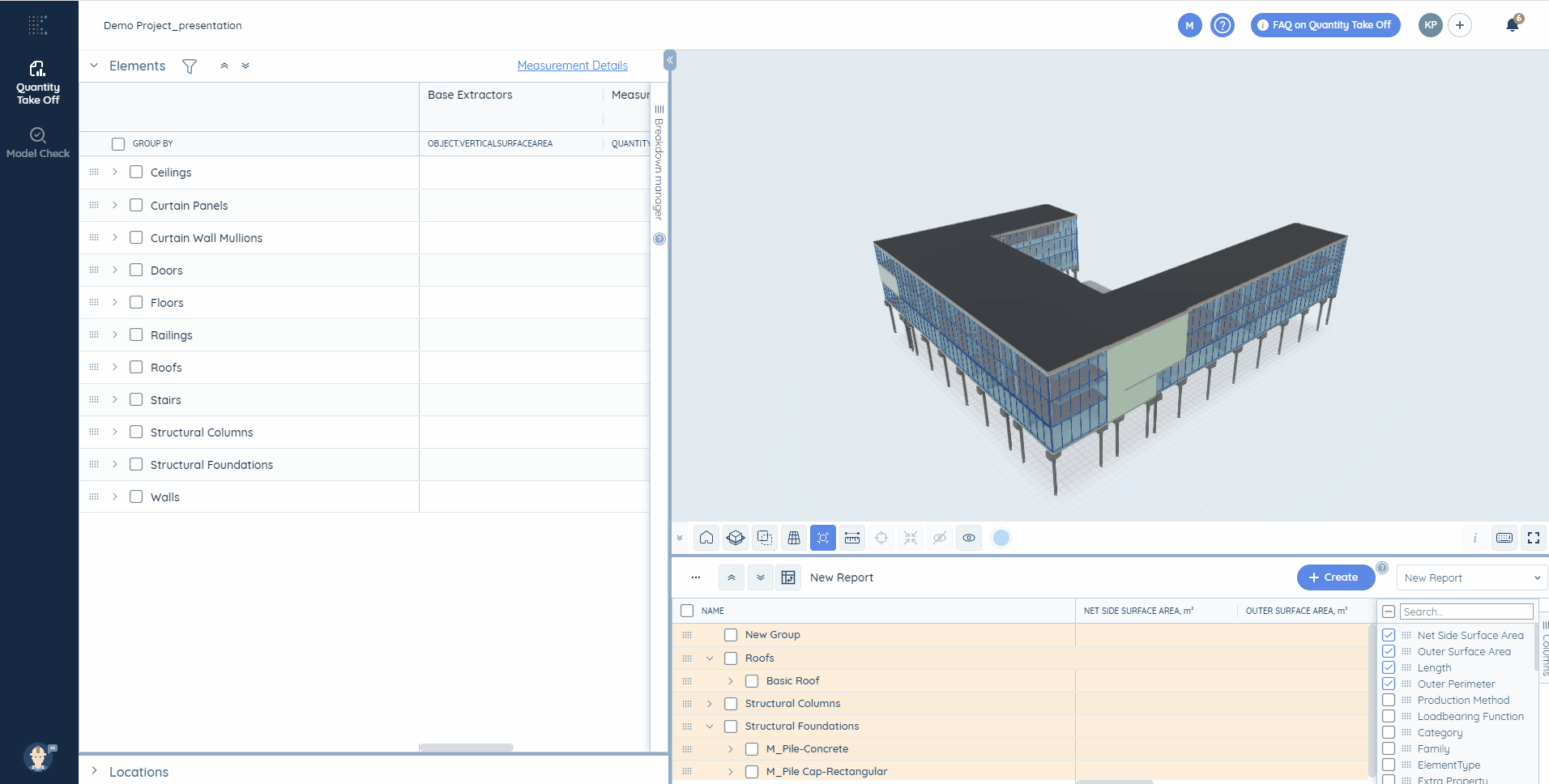Open the New Report dropdown selector
Viewport: 1549px width, 784px height.
pyautogui.click(x=1472, y=577)
